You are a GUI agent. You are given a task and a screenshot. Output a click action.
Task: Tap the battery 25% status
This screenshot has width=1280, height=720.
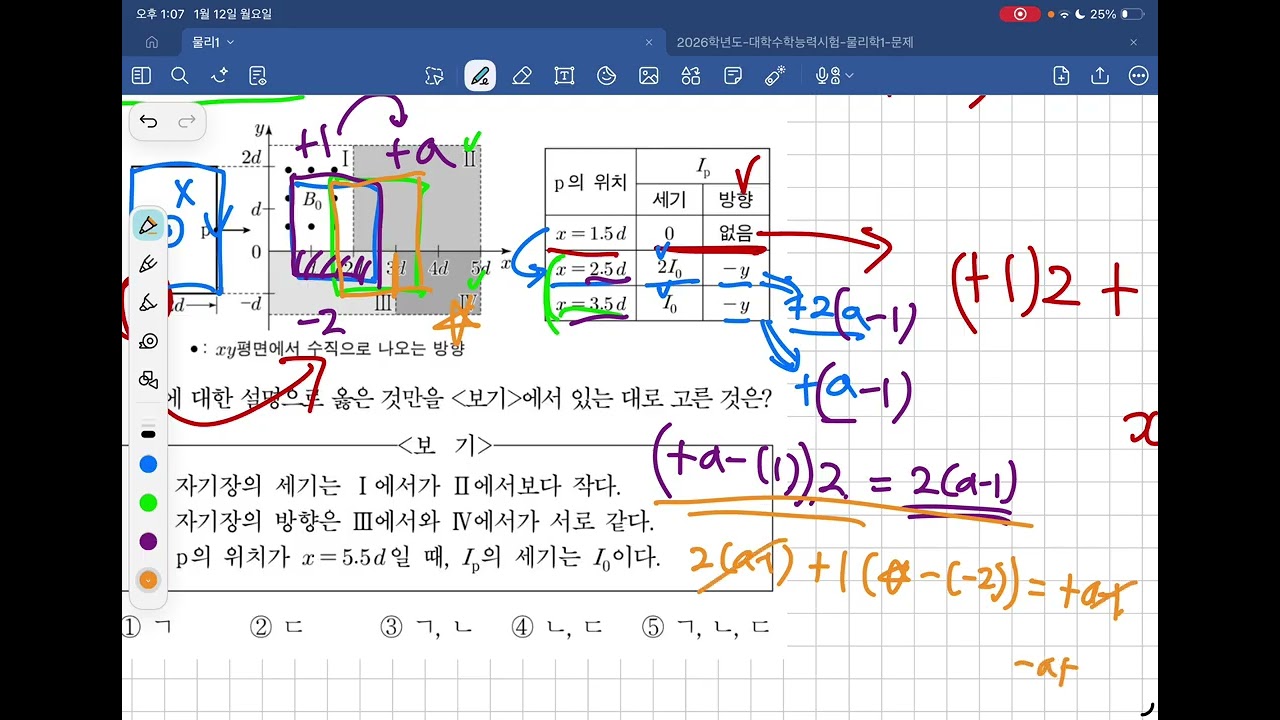(x=1115, y=14)
